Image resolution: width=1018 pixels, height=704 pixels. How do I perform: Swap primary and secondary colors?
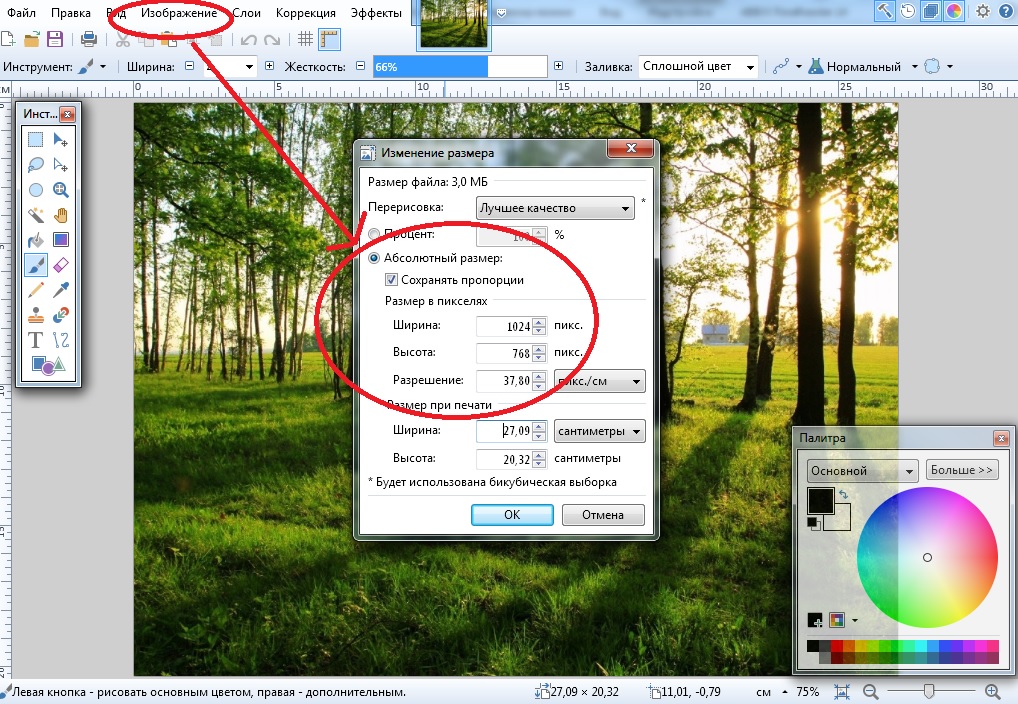click(841, 495)
